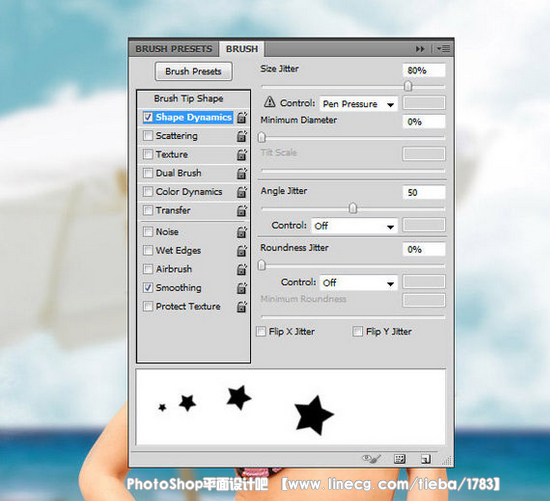This screenshot has width=550, height=501.
Task: Click the lock icon beside Transfer
Action: [242, 211]
